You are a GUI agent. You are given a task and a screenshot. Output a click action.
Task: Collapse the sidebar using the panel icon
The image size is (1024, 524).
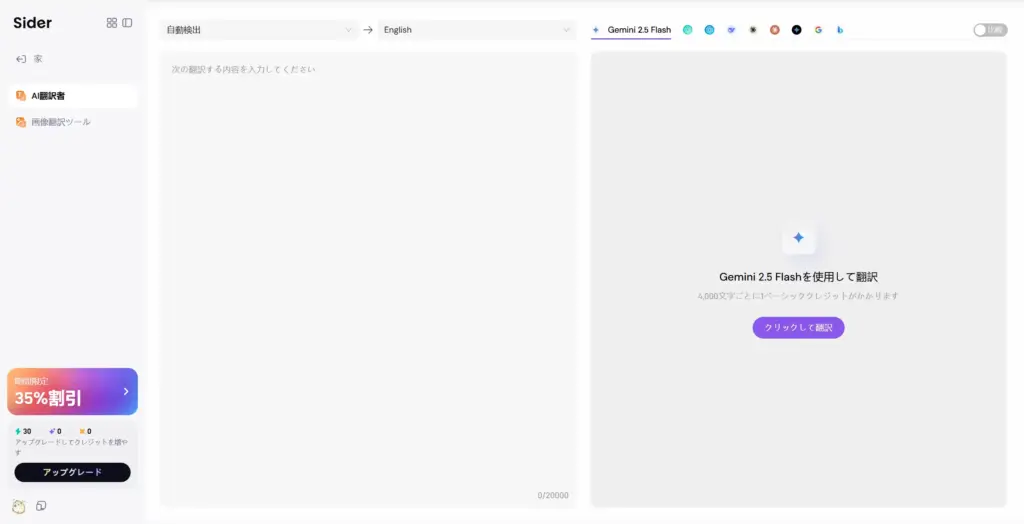[127, 23]
